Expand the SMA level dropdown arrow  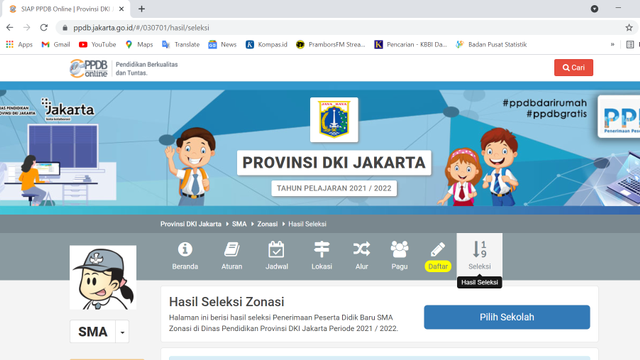122,332
